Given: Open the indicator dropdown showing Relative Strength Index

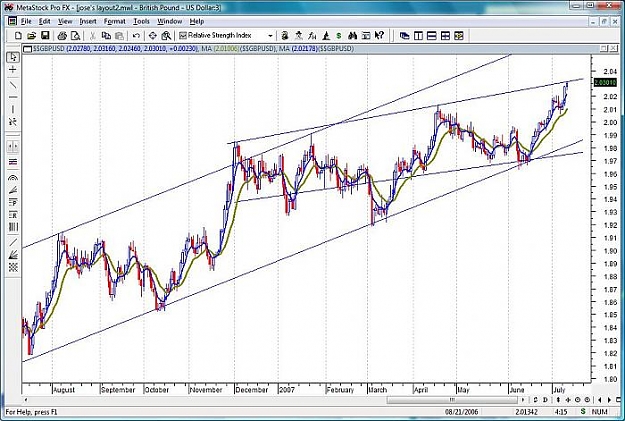Looking at the screenshot, I should [226, 36].
